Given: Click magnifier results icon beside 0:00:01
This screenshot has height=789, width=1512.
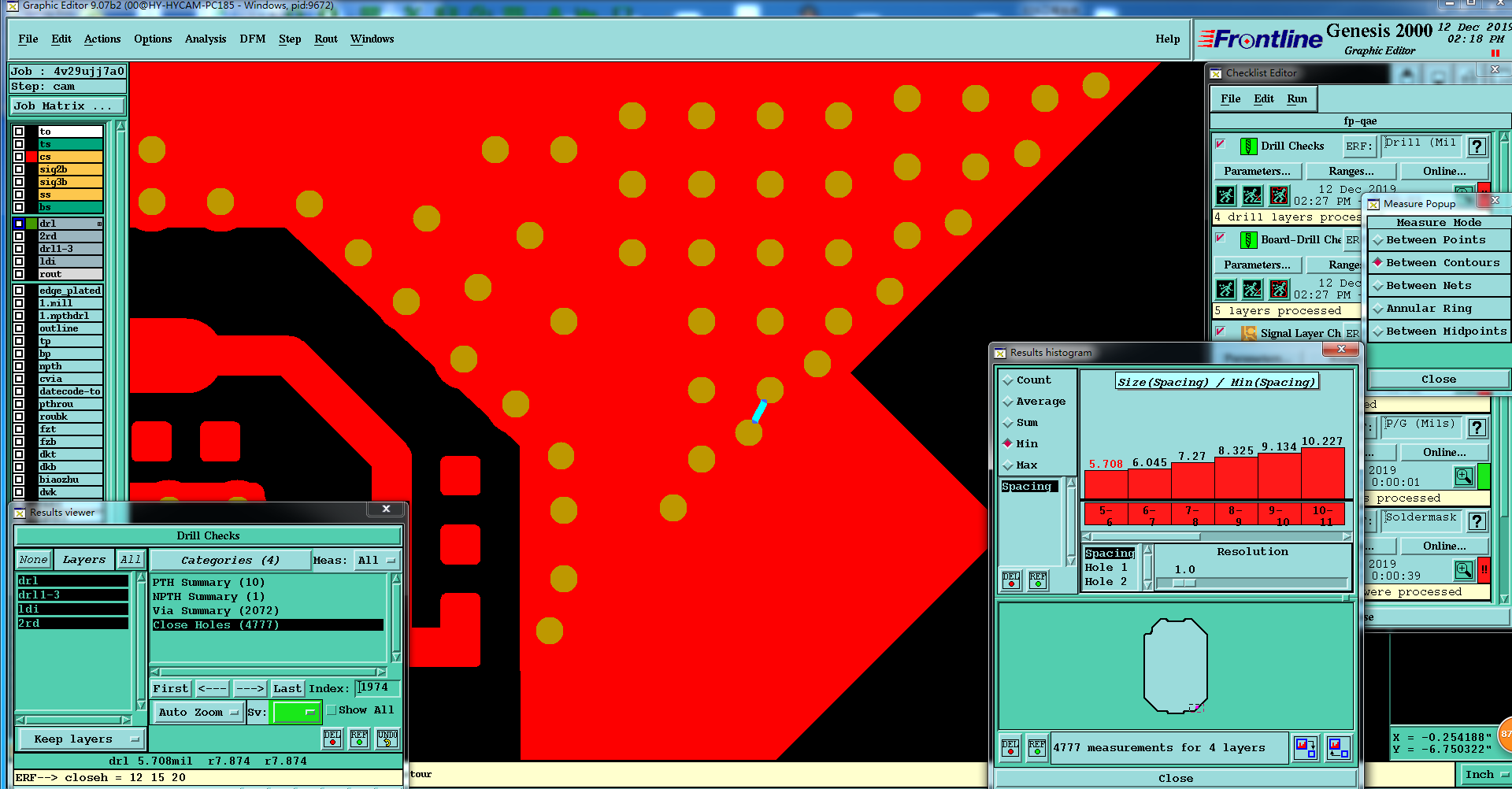Looking at the screenshot, I should [x=1464, y=476].
